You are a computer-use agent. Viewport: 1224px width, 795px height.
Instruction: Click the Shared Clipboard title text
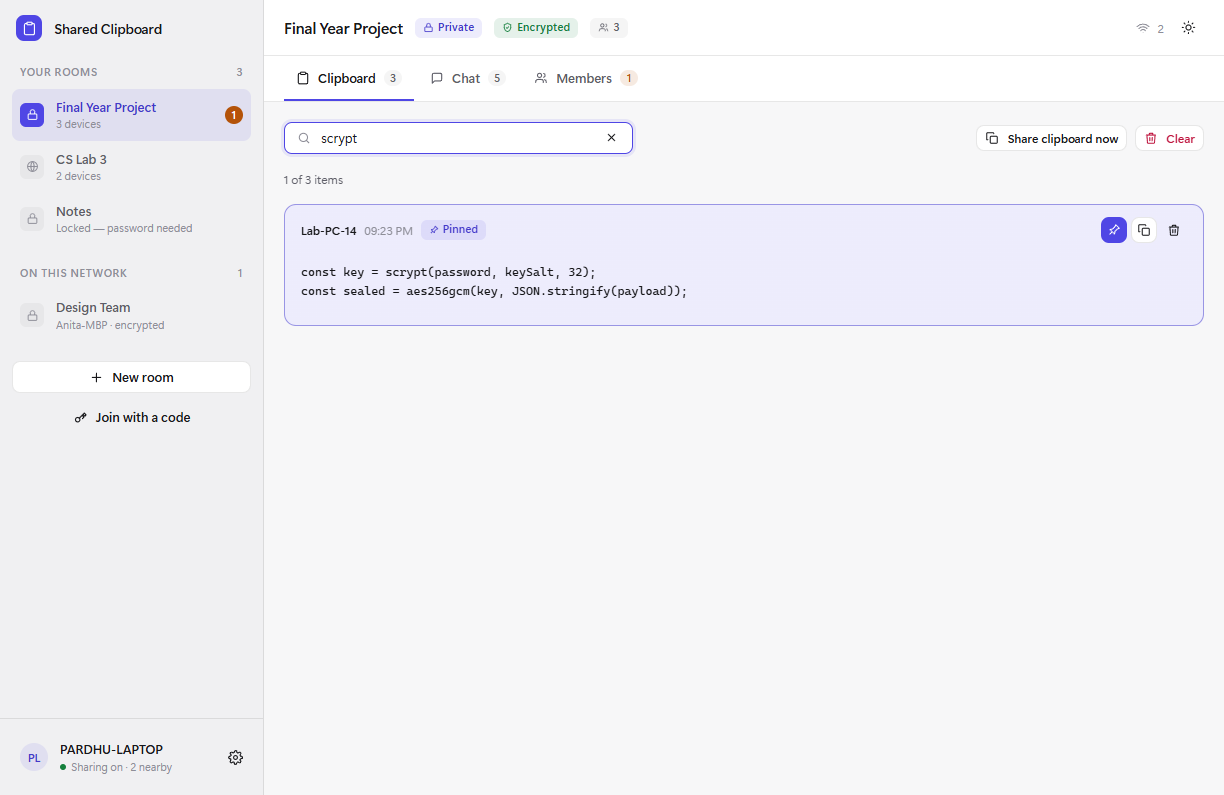pyautogui.click(x=108, y=29)
